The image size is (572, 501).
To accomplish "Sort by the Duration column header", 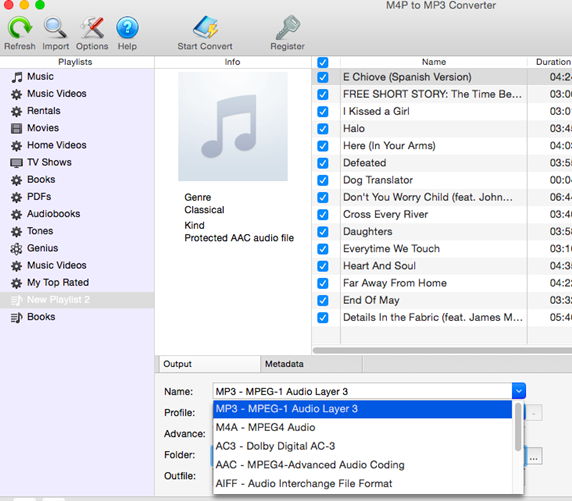I will pyautogui.click(x=550, y=62).
